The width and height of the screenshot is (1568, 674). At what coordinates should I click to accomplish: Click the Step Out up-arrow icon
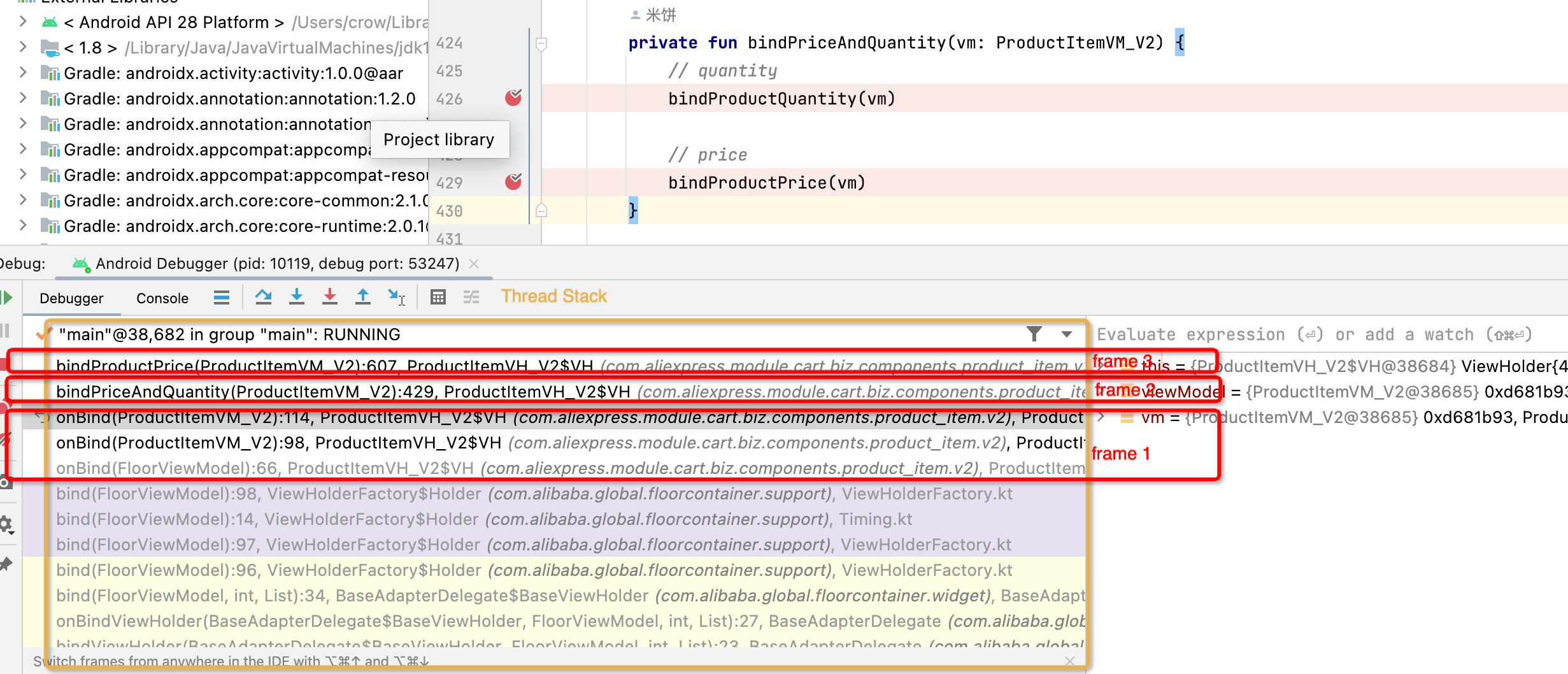click(x=363, y=297)
